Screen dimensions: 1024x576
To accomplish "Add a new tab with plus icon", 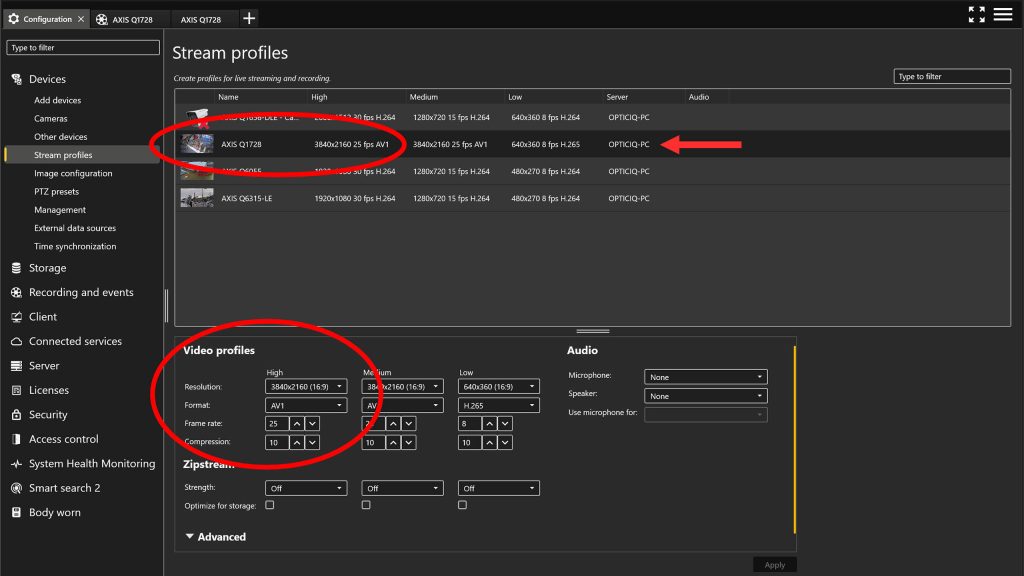I will point(249,18).
